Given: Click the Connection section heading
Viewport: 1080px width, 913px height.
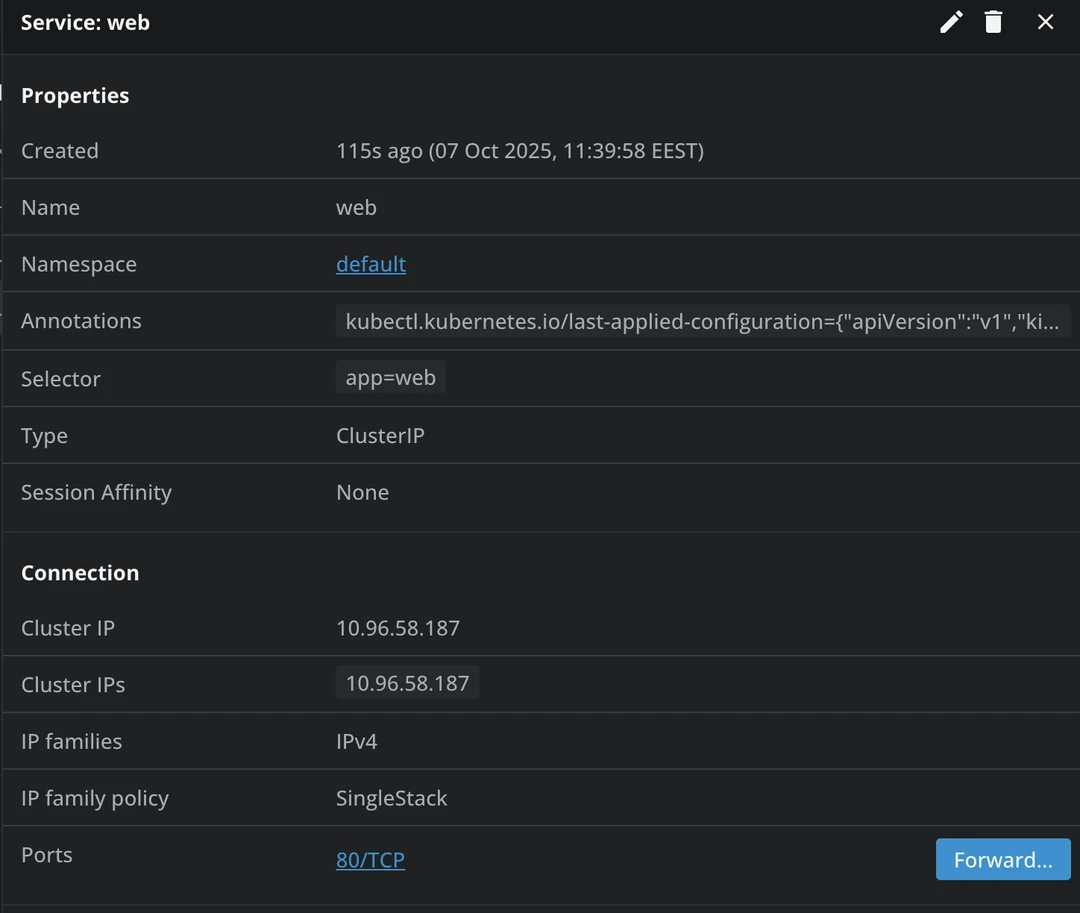Looking at the screenshot, I should [80, 573].
